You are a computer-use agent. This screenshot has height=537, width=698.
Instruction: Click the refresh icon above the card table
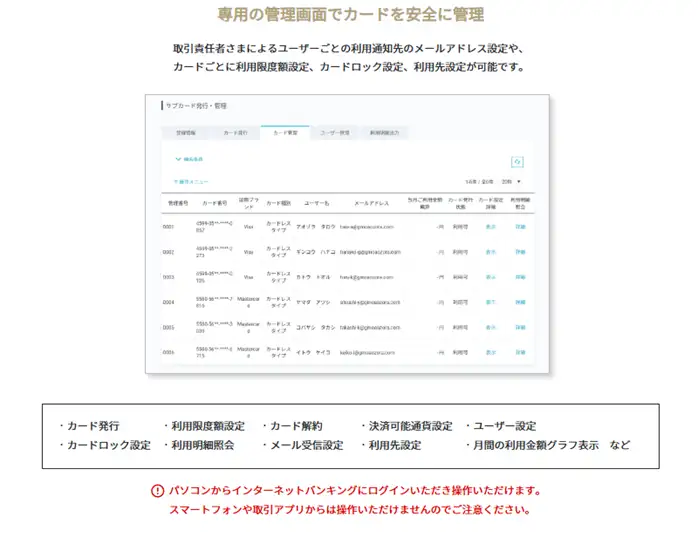pyautogui.click(x=517, y=161)
